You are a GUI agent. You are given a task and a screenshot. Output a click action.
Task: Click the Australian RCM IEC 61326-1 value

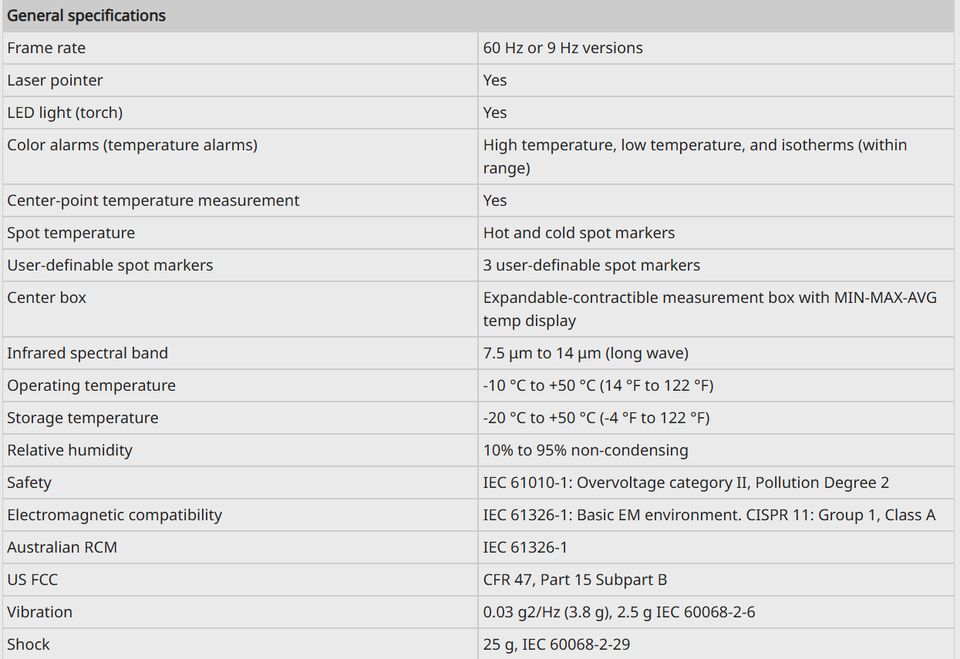click(x=525, y=548)
